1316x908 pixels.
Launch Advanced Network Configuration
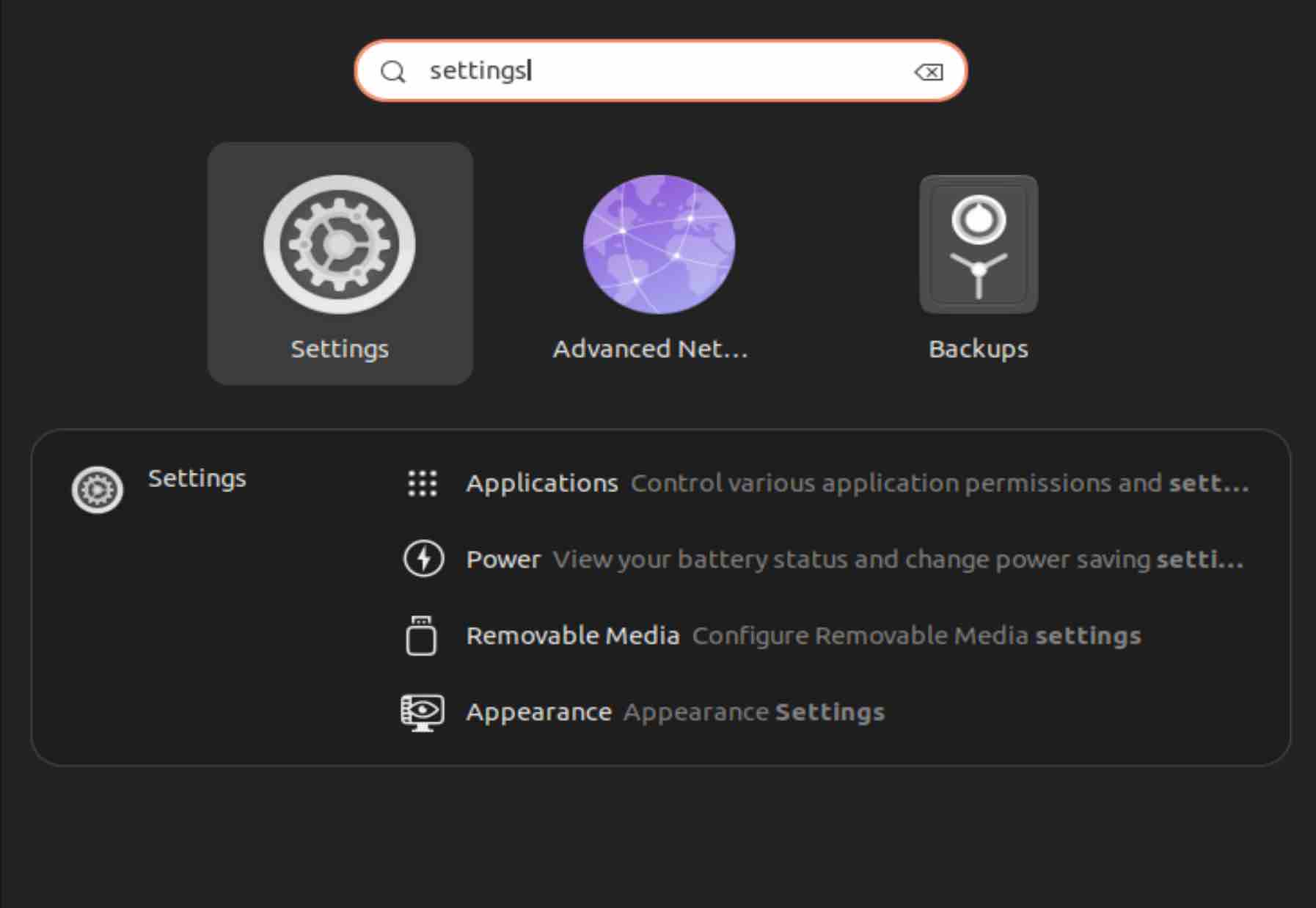[x=658, y=245]
